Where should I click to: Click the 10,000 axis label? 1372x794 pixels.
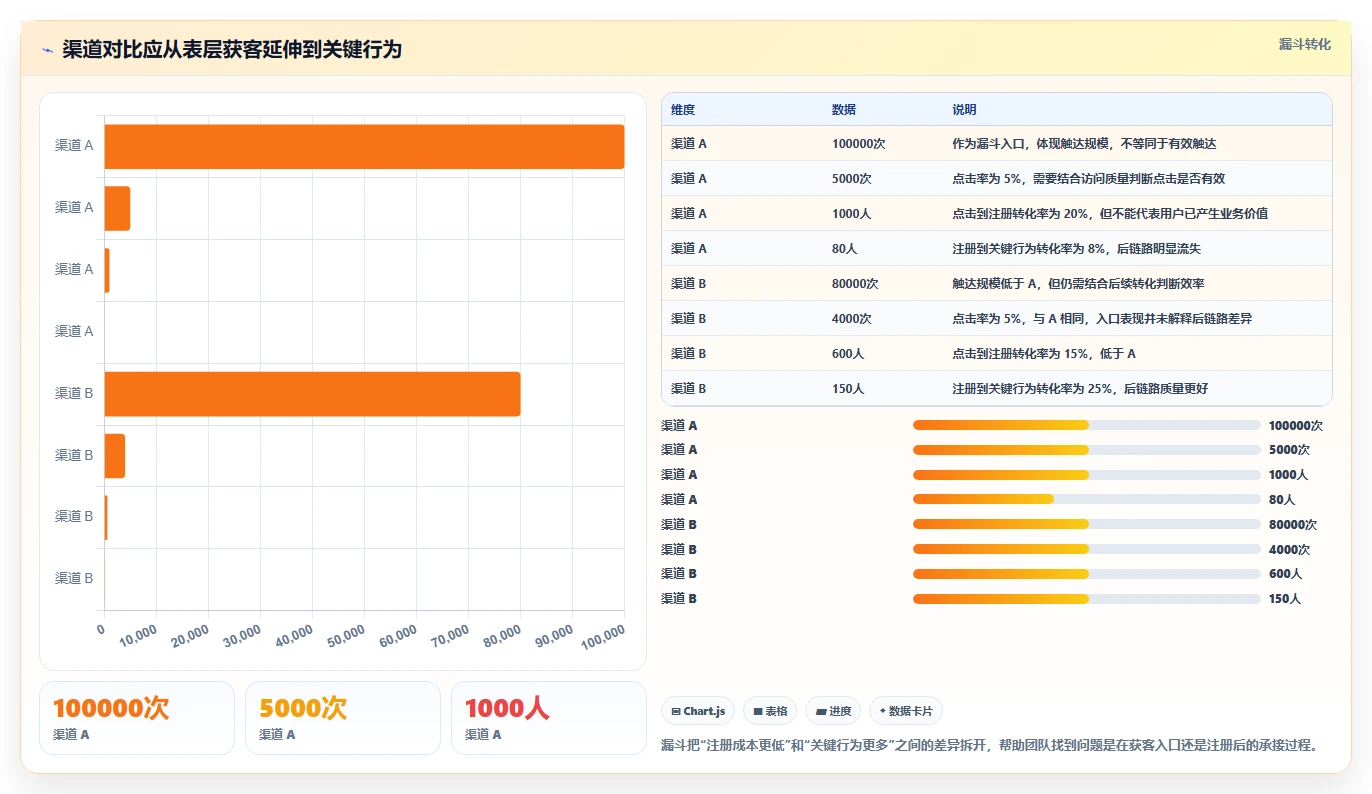(139, 635)
